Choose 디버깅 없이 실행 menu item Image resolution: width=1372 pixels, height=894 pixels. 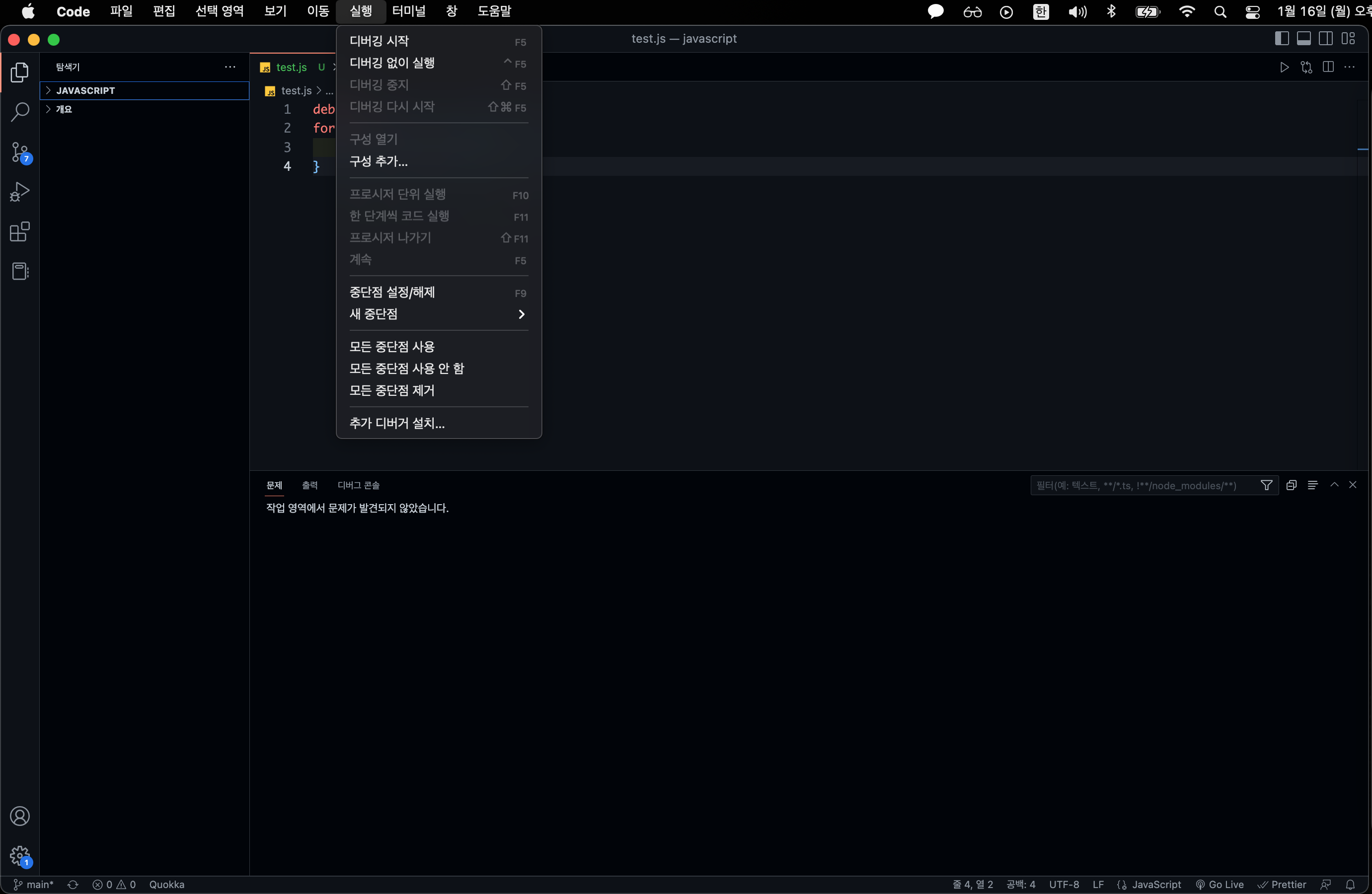pyautogui.click(x=438, y=63)
